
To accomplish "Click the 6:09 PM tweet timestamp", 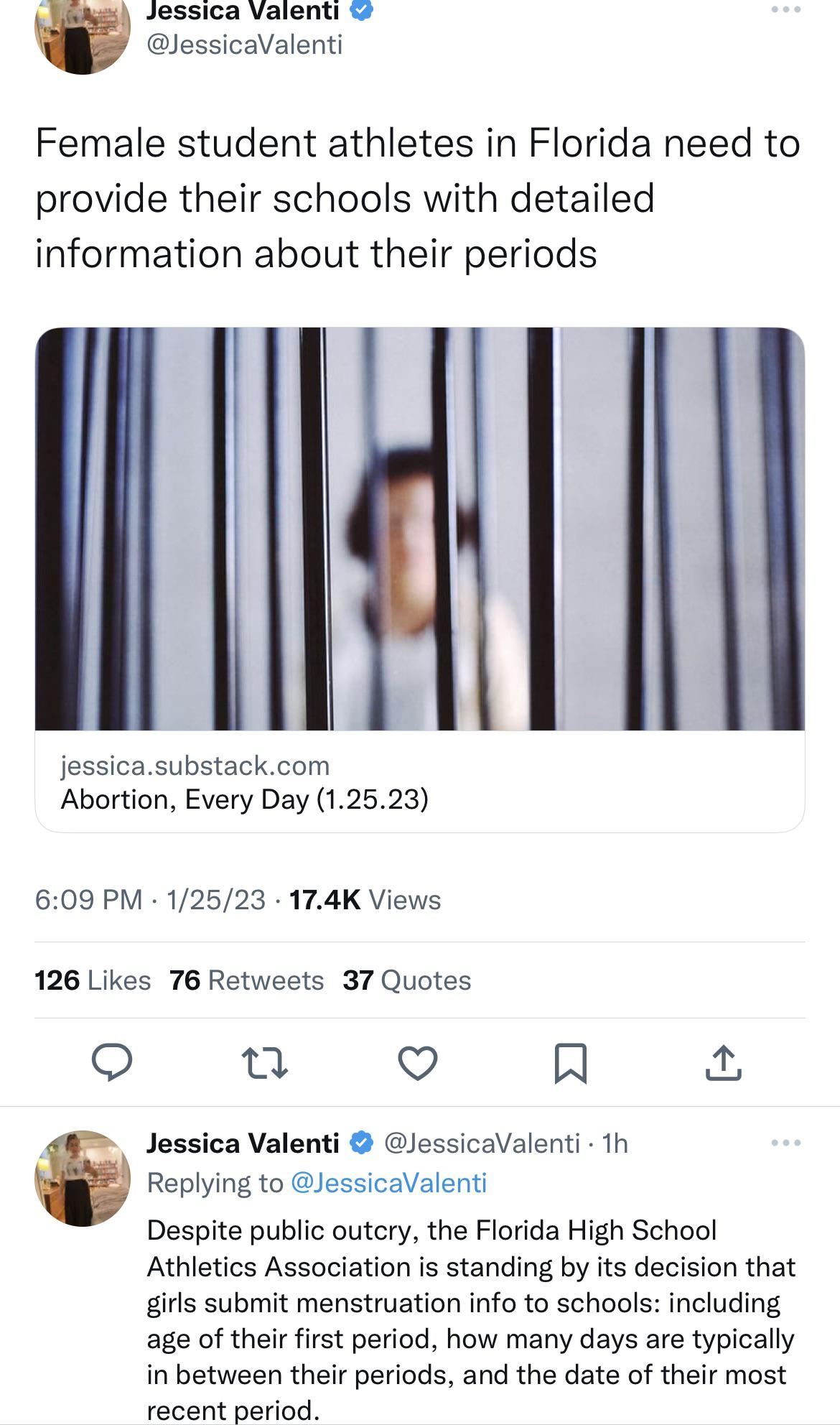I will (88, 900).
